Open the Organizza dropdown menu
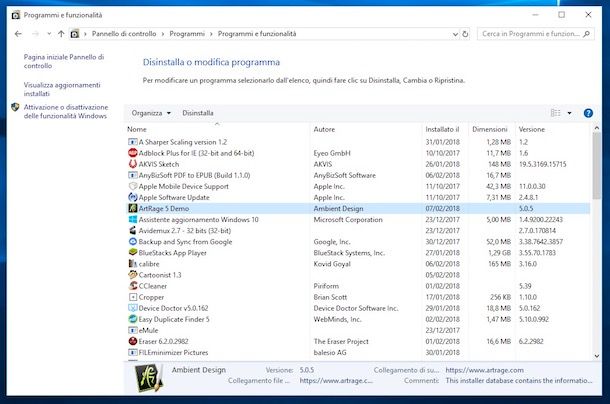The image size is (610, 404). [x=151, y=113]
